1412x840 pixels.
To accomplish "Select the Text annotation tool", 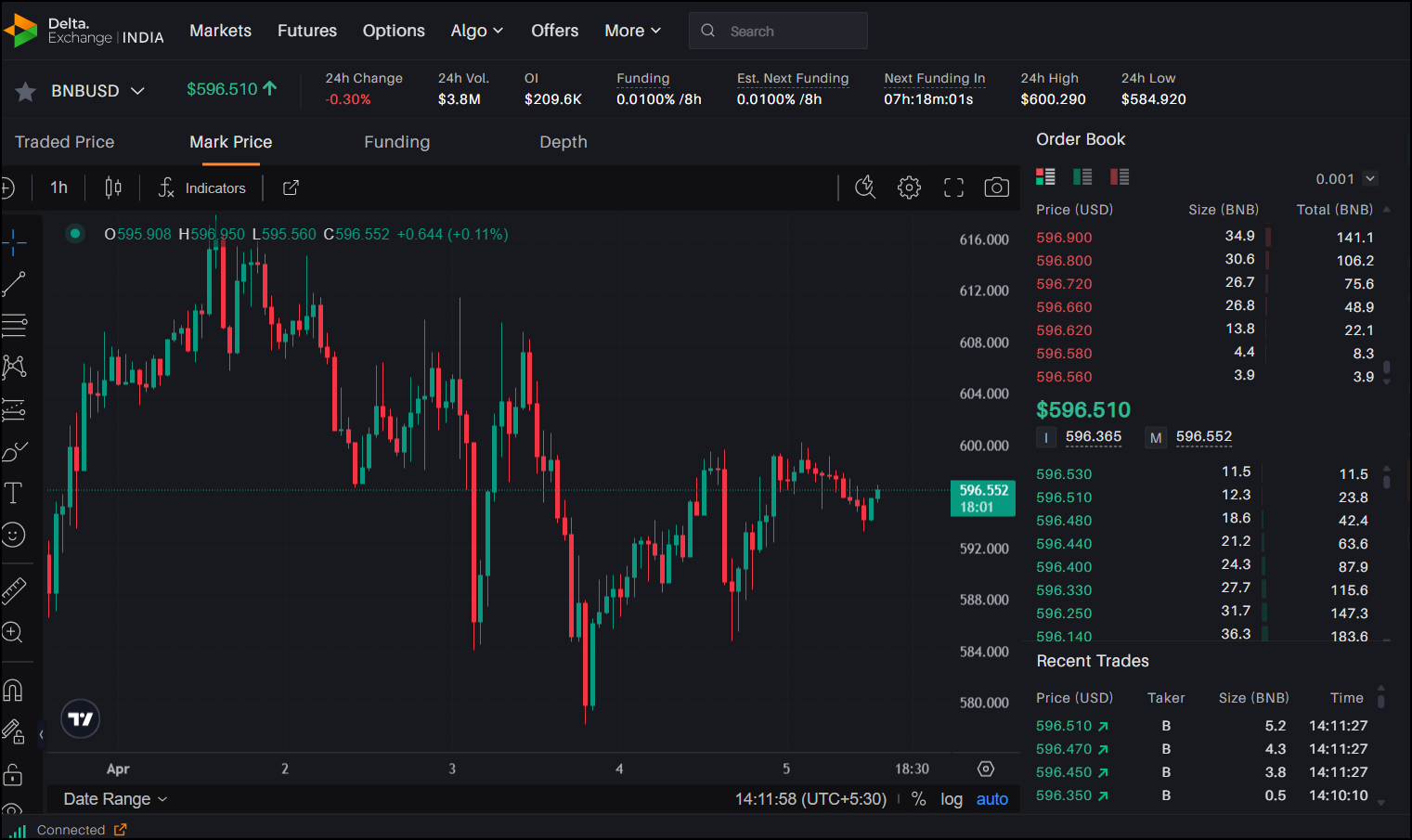I will [x=13, y=493].
